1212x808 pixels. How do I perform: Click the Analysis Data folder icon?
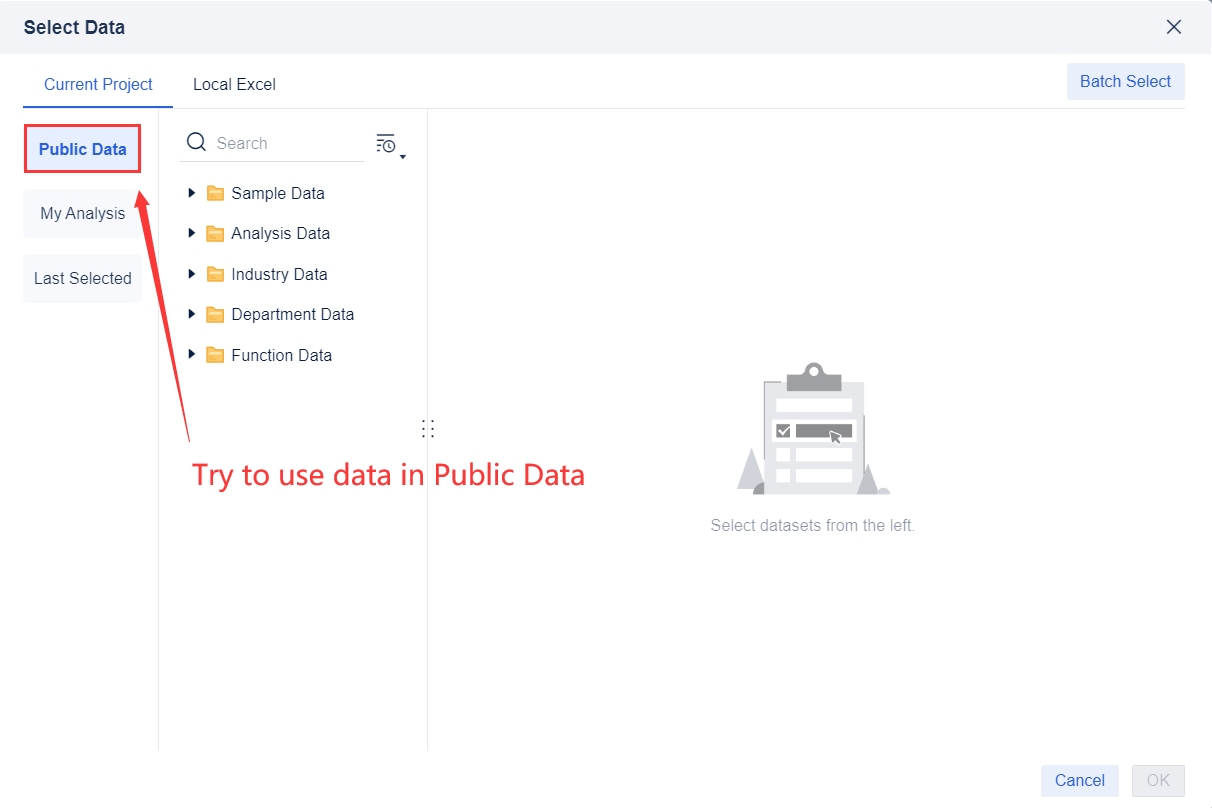pyautogui.click(x=216, y=233)
